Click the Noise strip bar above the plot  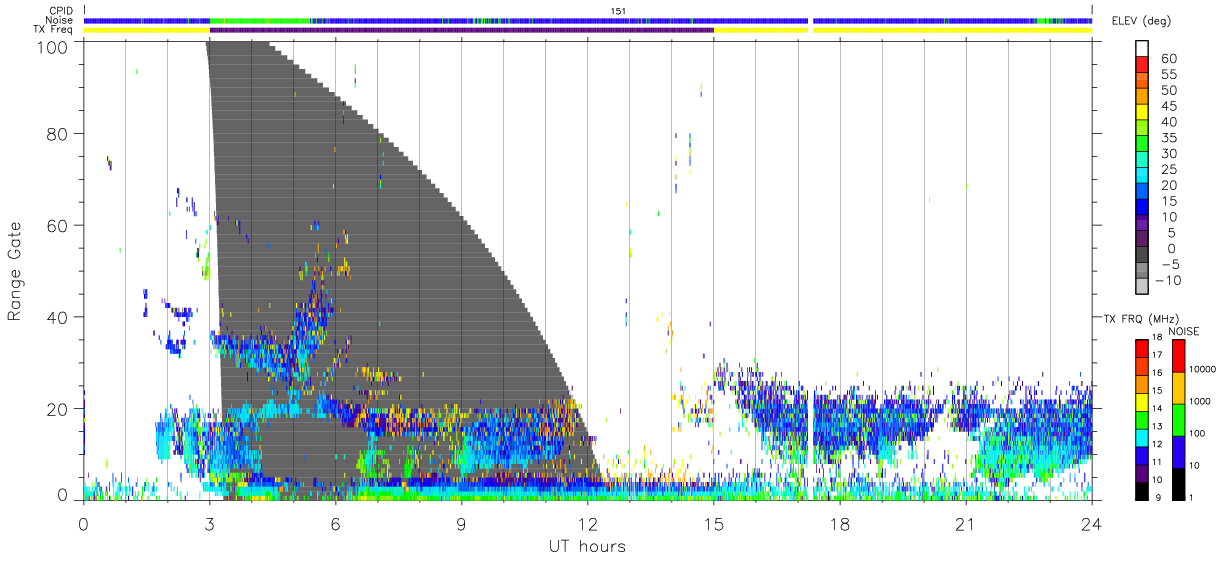pyautogui.click(x=588, y=20)
